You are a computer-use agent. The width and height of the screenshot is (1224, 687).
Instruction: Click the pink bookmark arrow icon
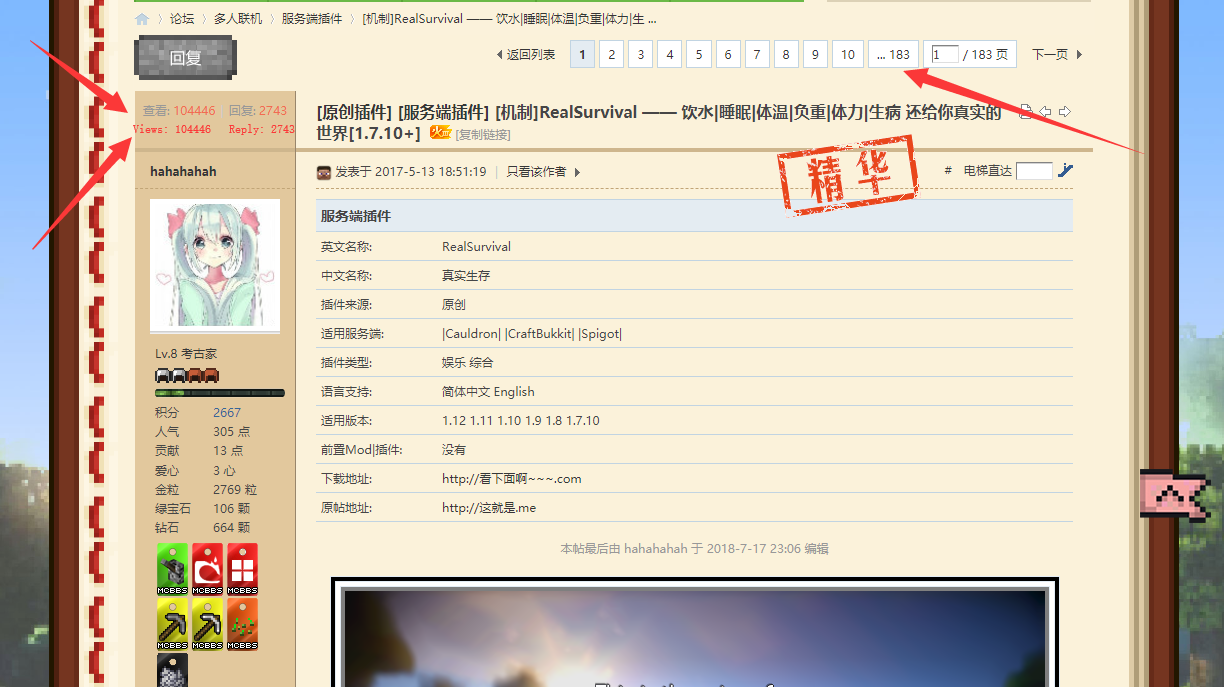pyautogui.click(x=1178, y=496)
